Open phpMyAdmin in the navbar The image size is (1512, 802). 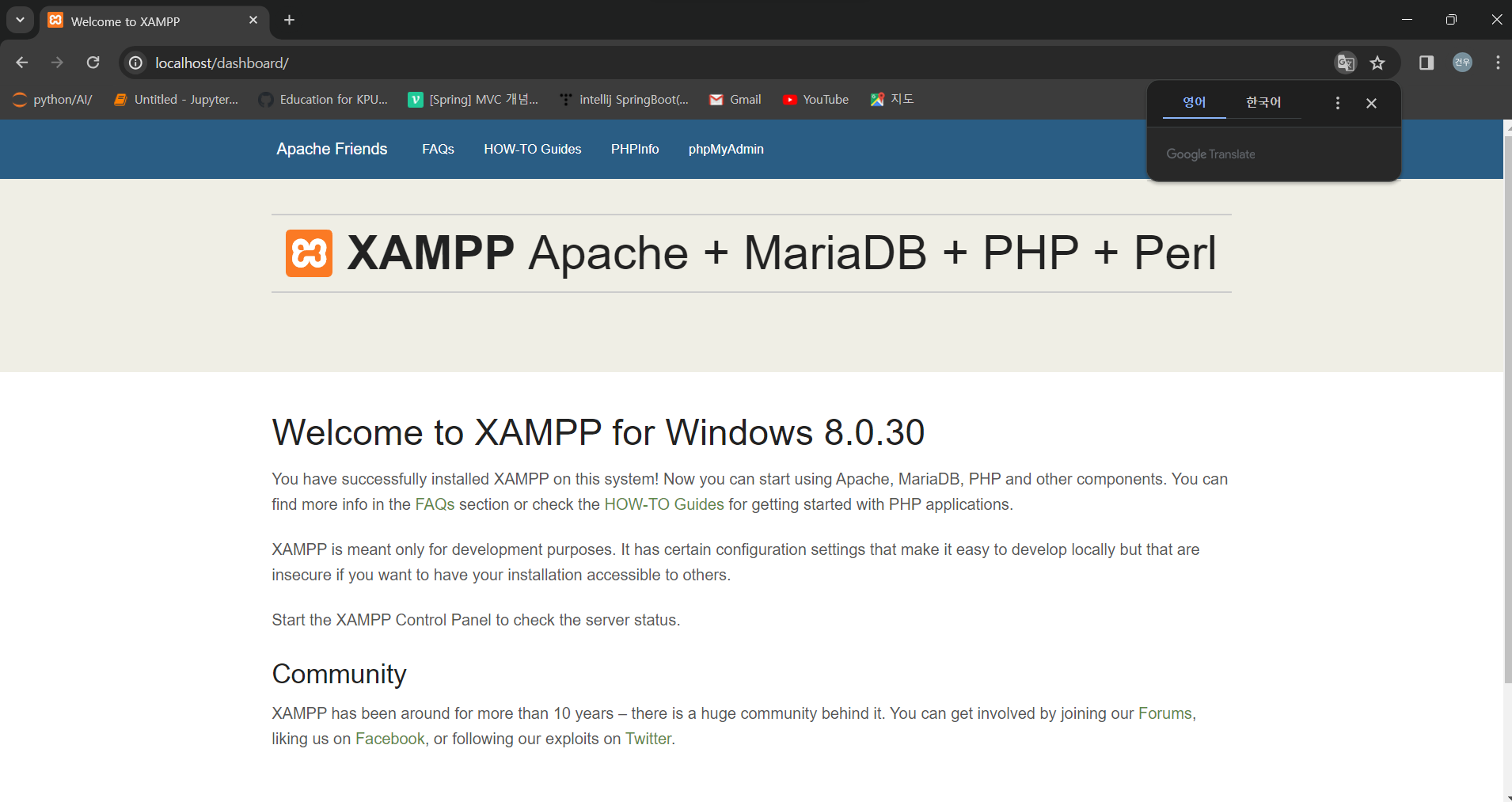[726, 149]
